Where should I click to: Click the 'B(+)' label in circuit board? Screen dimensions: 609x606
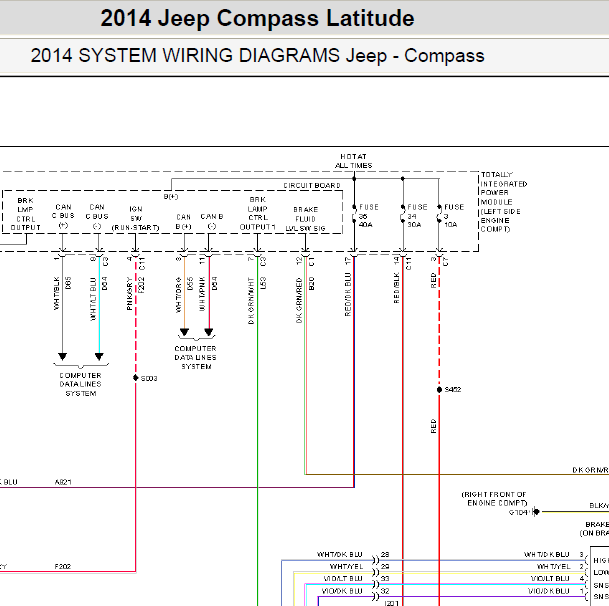pos(171,197)
